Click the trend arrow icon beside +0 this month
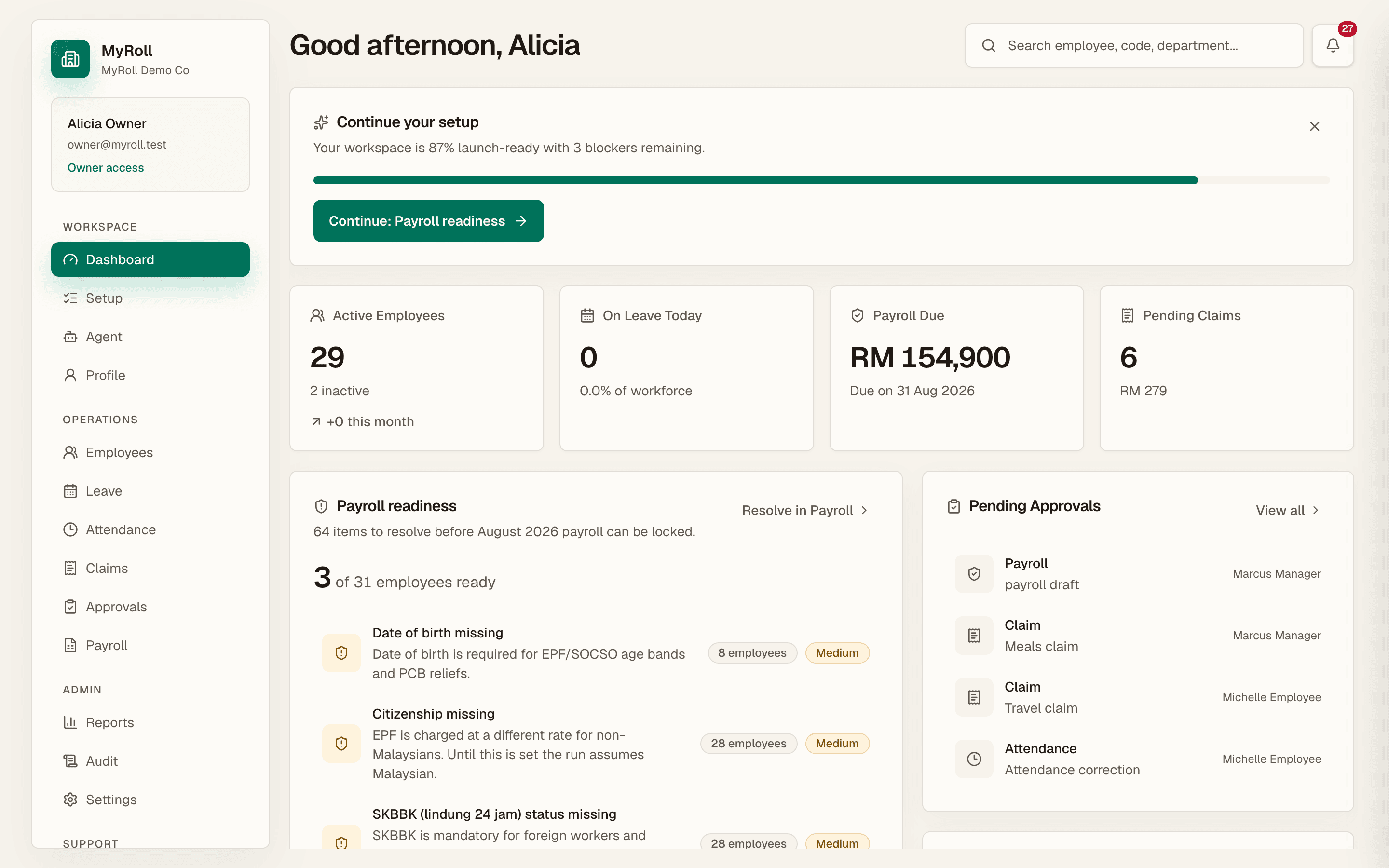The image size is (1389, 868). [x=316, y=422]
